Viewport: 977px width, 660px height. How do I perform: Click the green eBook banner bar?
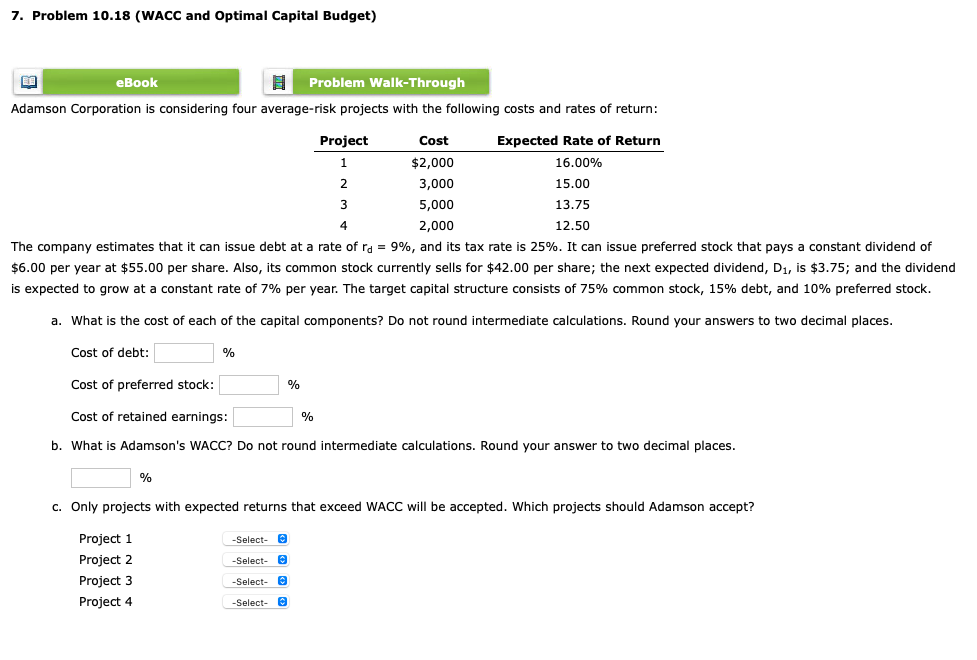coord(136,81)
